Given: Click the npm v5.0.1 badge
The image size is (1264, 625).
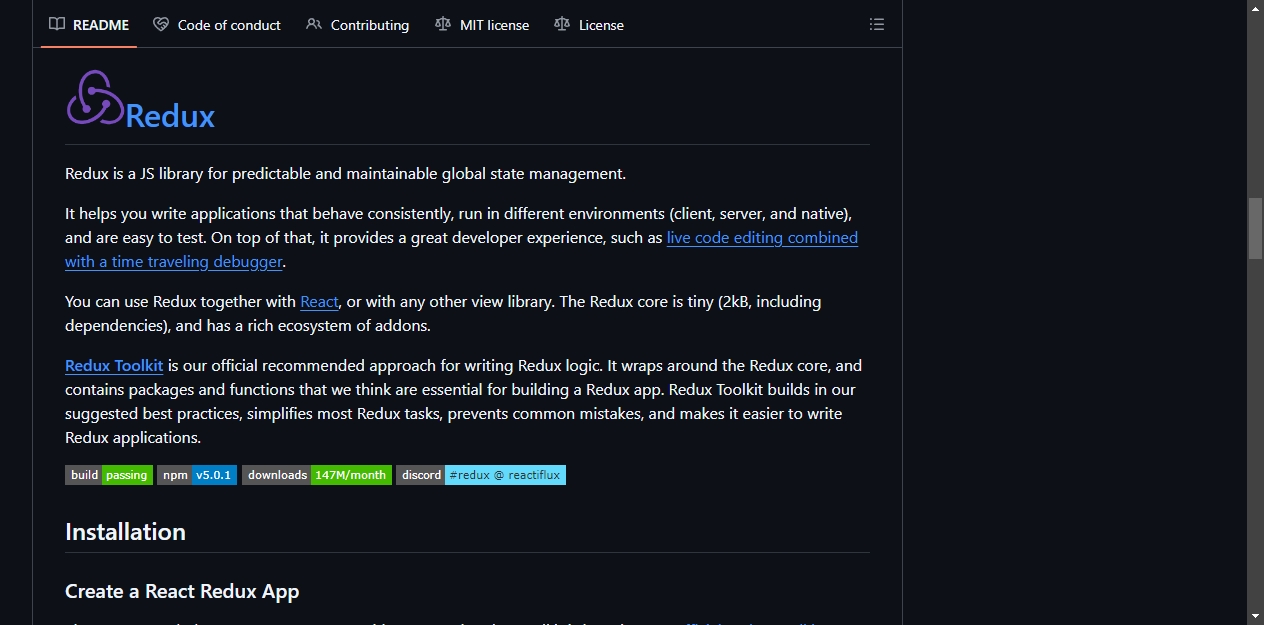Looking at the screenshot, I should tap(197, 475).
